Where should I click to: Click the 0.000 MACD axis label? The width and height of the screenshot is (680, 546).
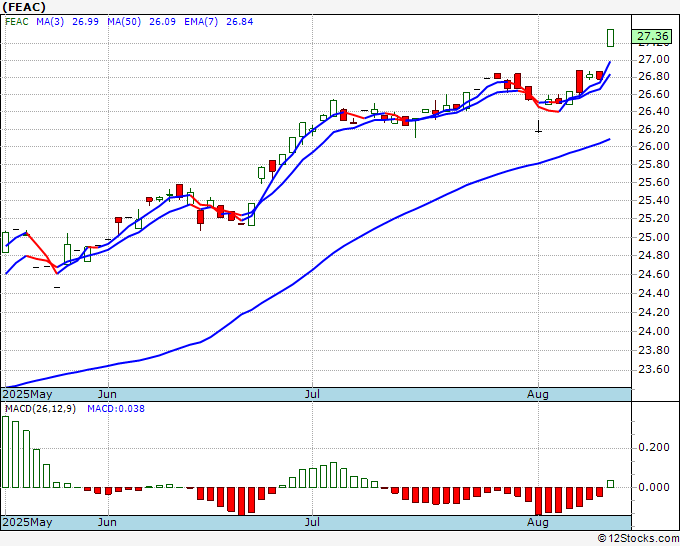(x=654, y=487)
